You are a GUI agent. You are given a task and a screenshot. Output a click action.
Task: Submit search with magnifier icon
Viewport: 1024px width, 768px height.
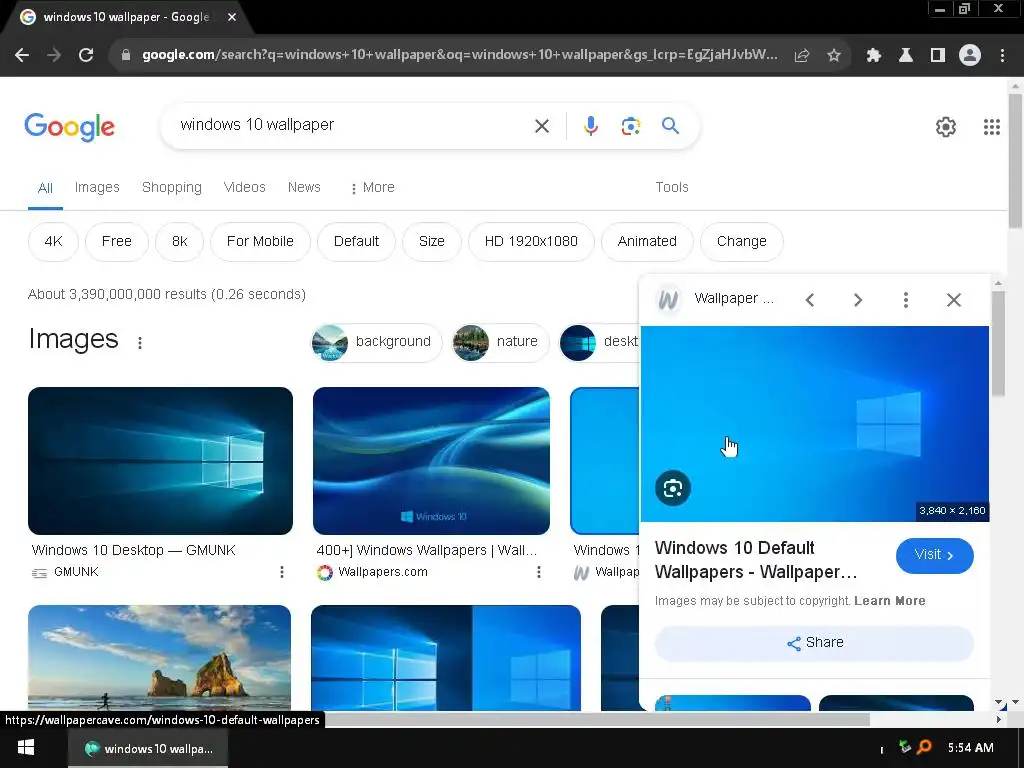tap(671, 125)
